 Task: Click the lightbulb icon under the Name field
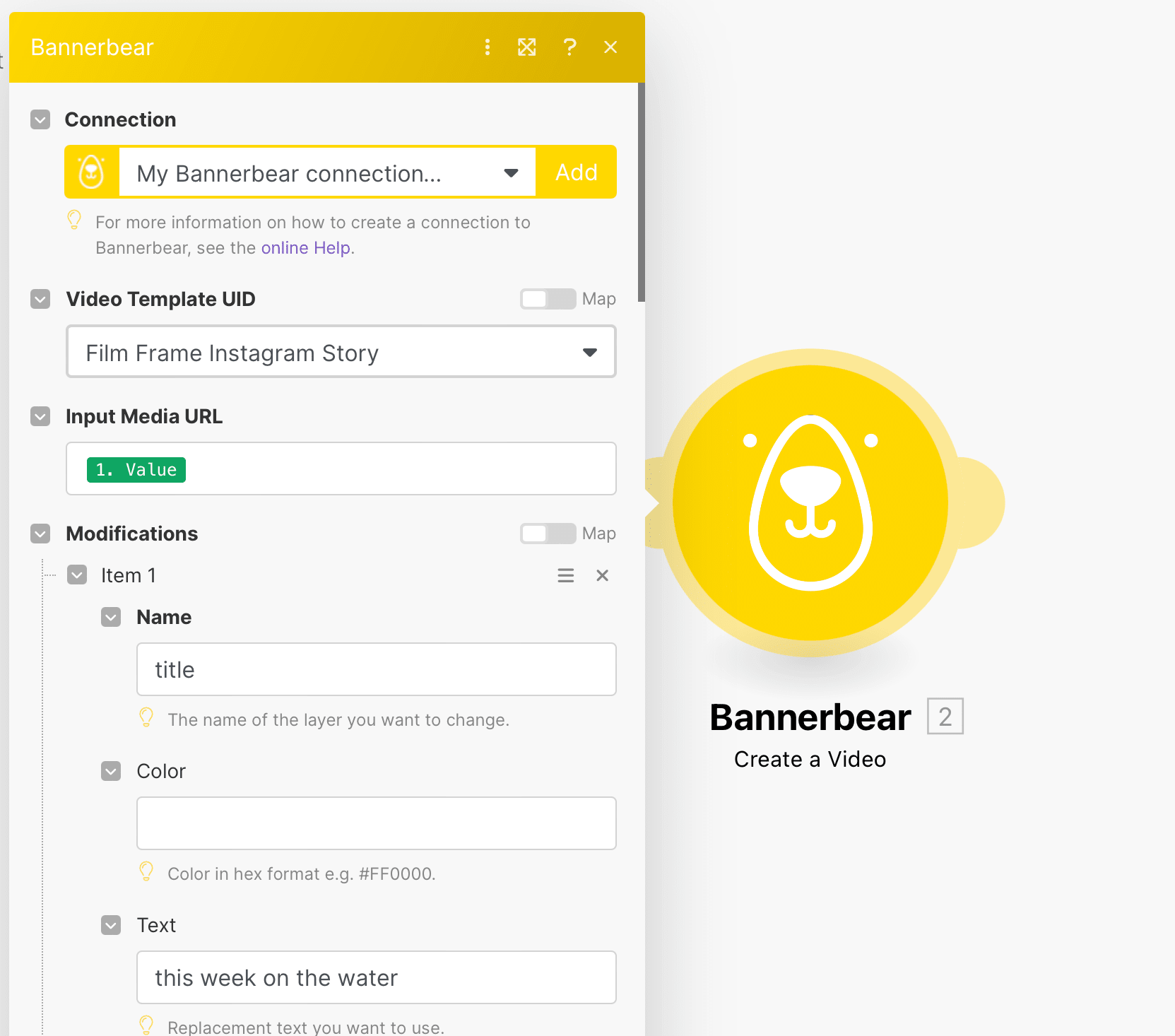pos(146,717)
